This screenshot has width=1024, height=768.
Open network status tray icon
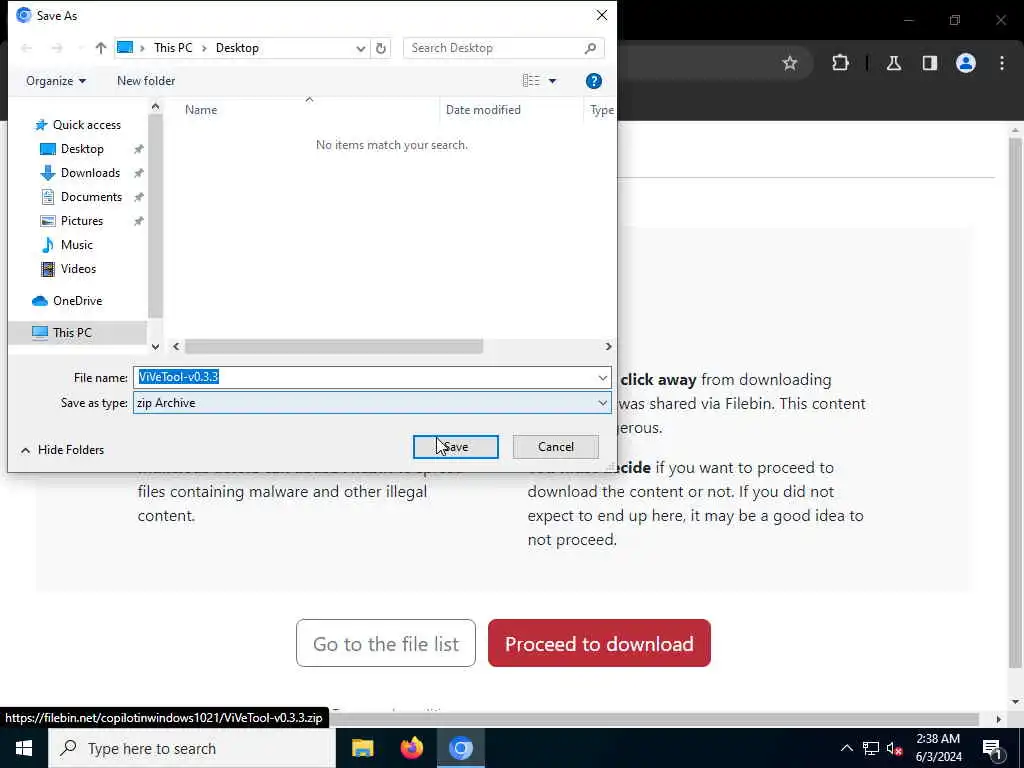click(871, 748)
